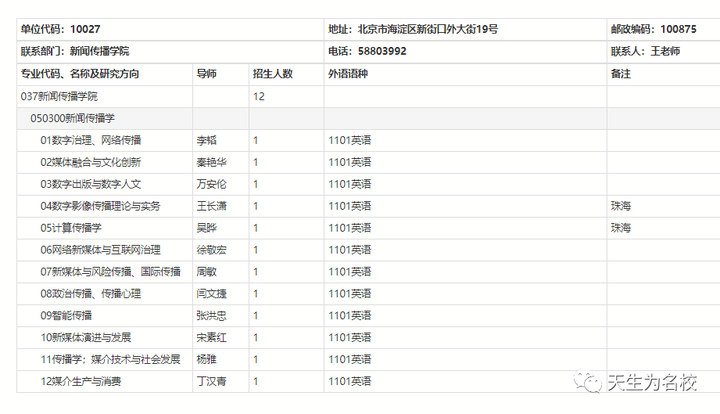The height and width of the screenshot is (414, 720).
Task: Click '11传播学；媒介技术与社会发展' direction
Action: pyautogui.click(x=110, y=359)
